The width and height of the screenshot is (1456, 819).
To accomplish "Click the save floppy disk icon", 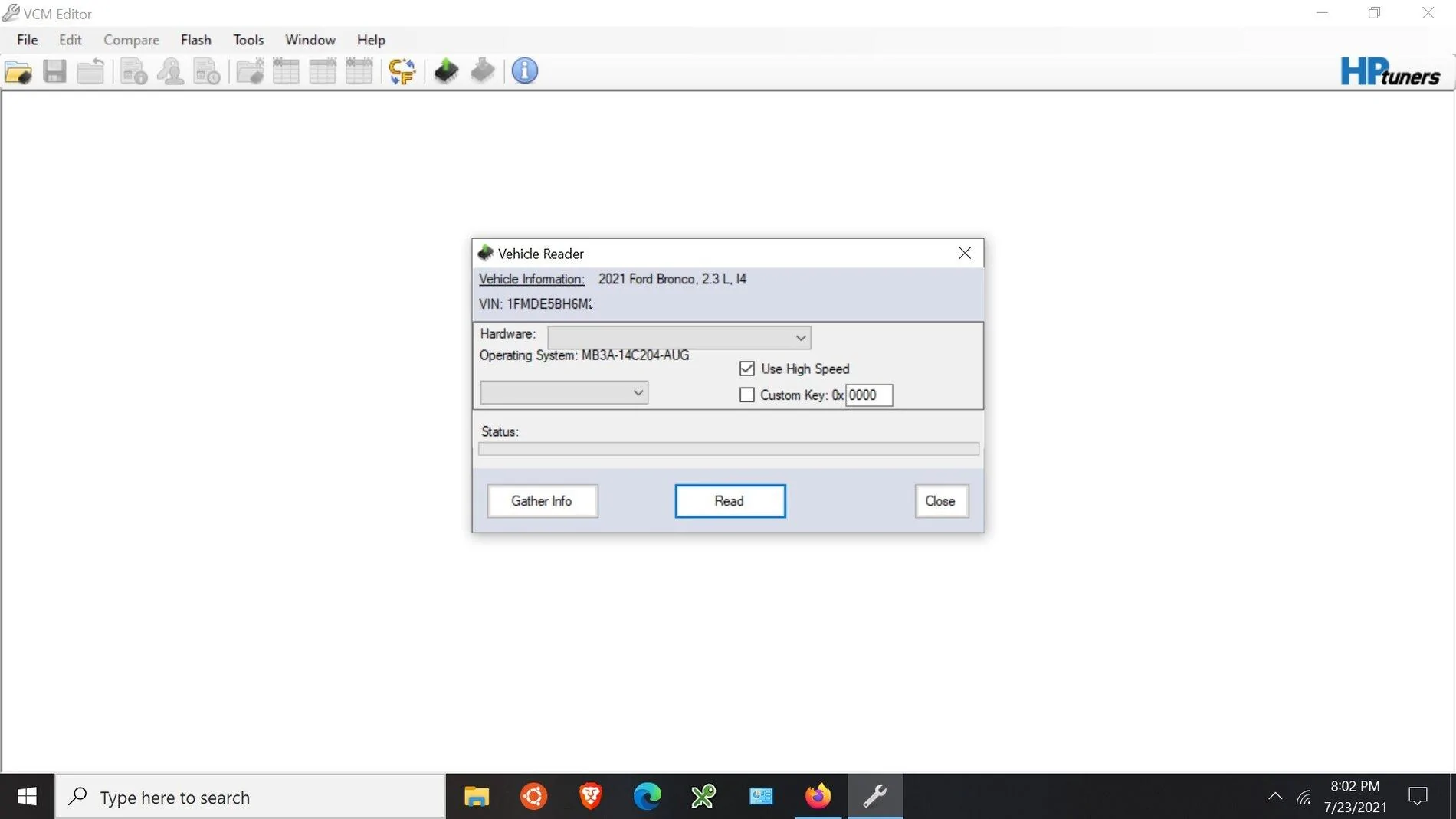I will (x=54, y=71).
